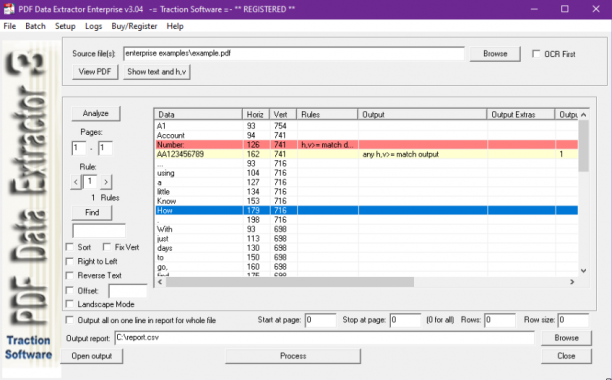Click the second Pages number field
This screenshot has width=612, height=380.
click(x=105, y=148)
